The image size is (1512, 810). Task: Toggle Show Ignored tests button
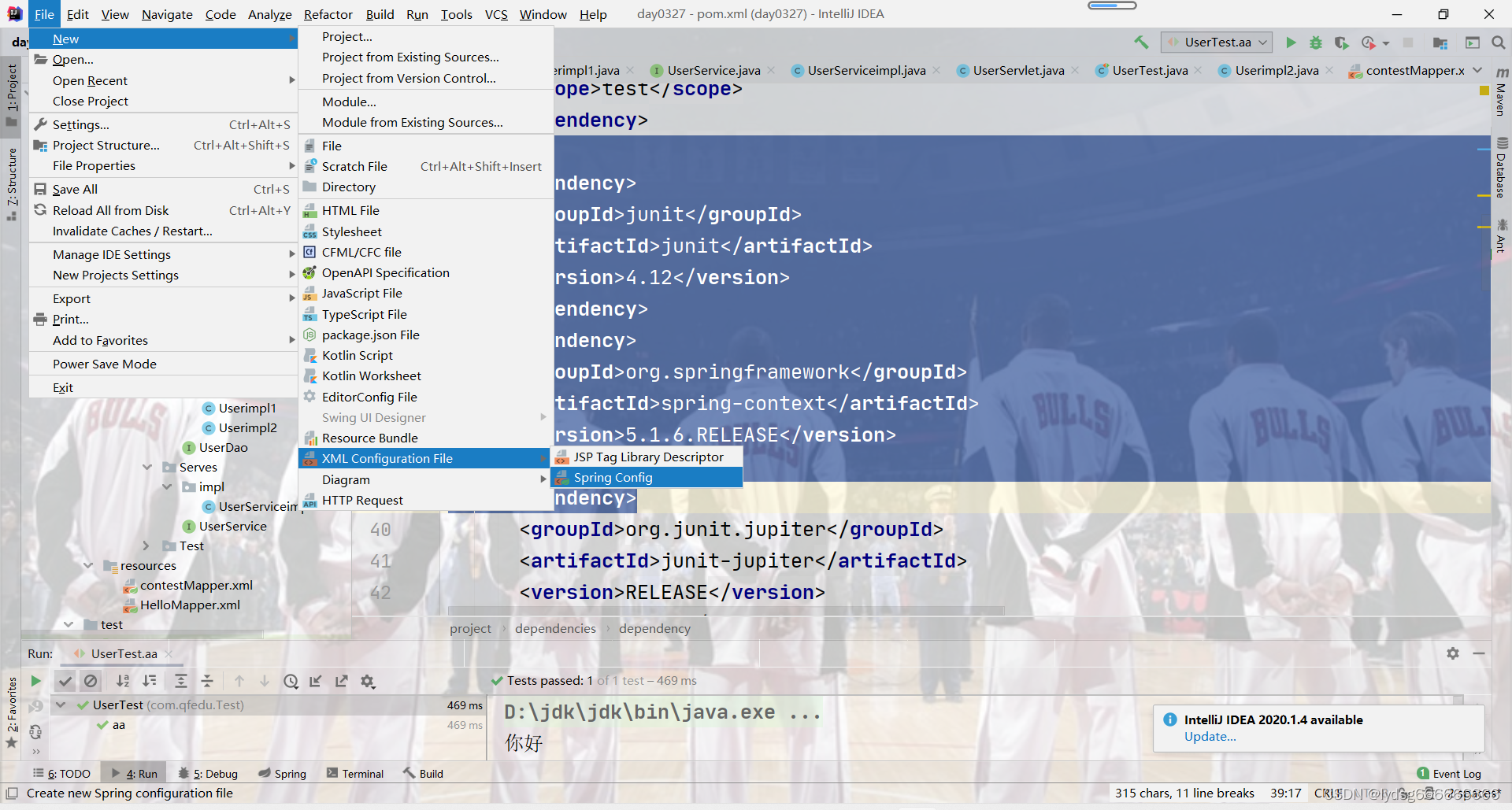[91, 681]
